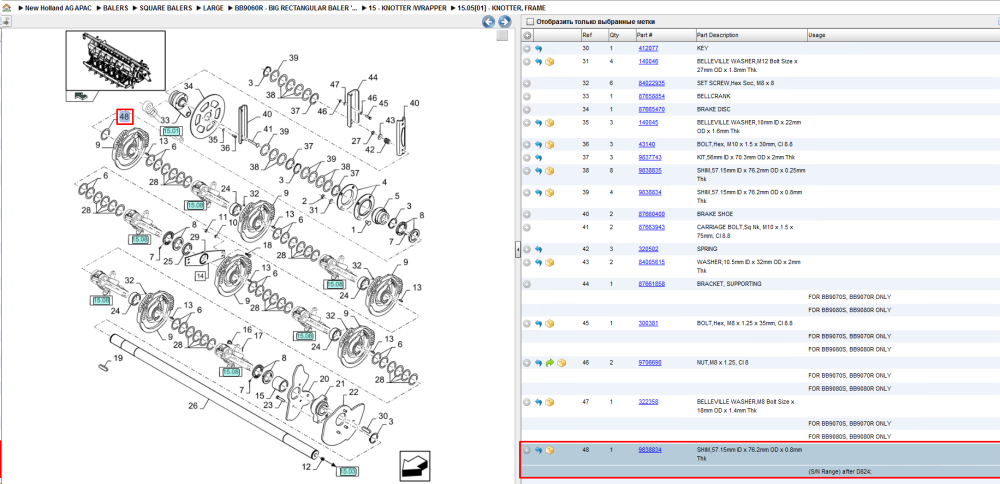The width and height of the screenshot is (1000, 484).
Task: Sort by Part Description column header
Action: click(x=717, y=35)
